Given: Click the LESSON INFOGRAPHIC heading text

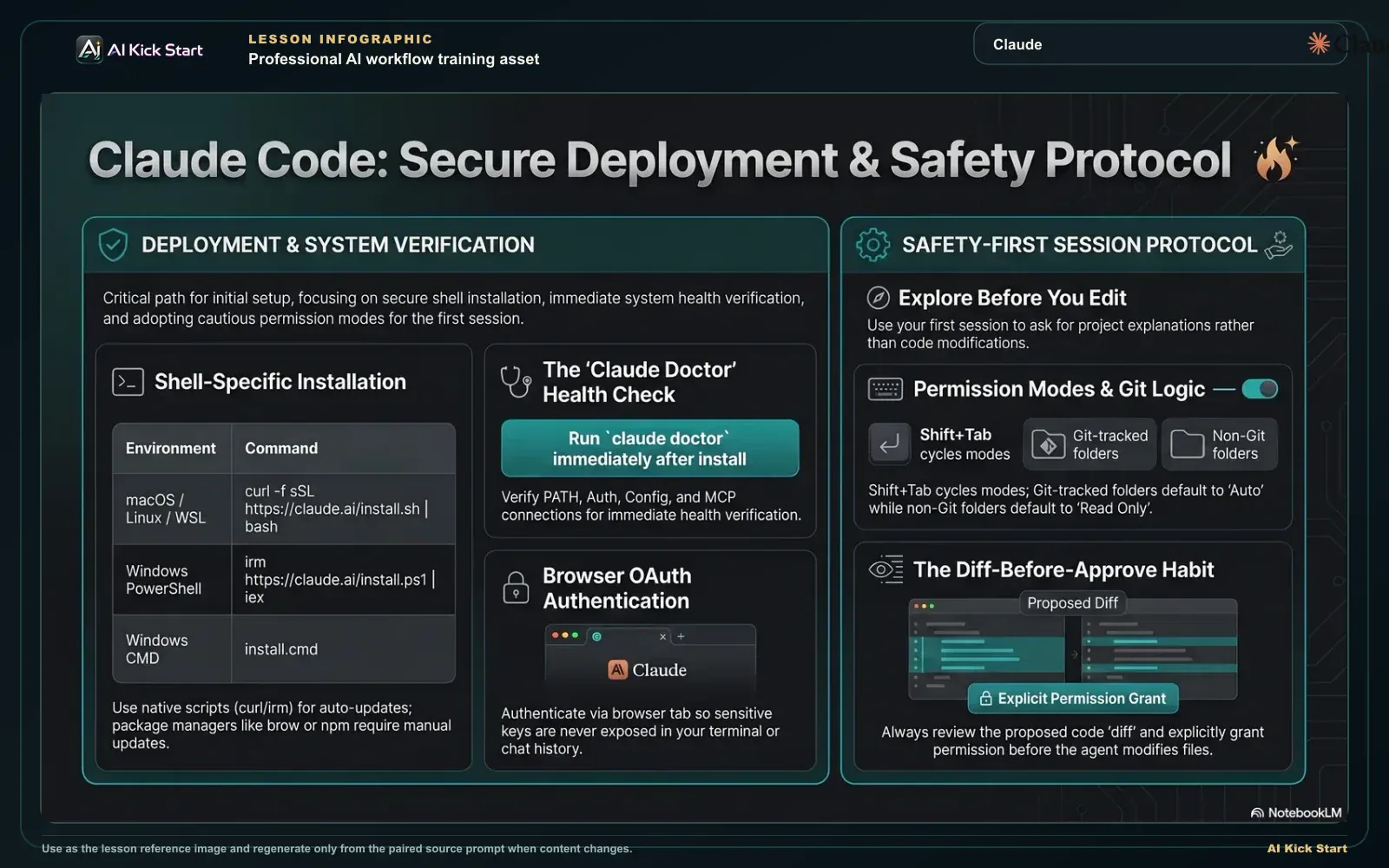Looking at the screenshot, I should [x=340, y=39].
